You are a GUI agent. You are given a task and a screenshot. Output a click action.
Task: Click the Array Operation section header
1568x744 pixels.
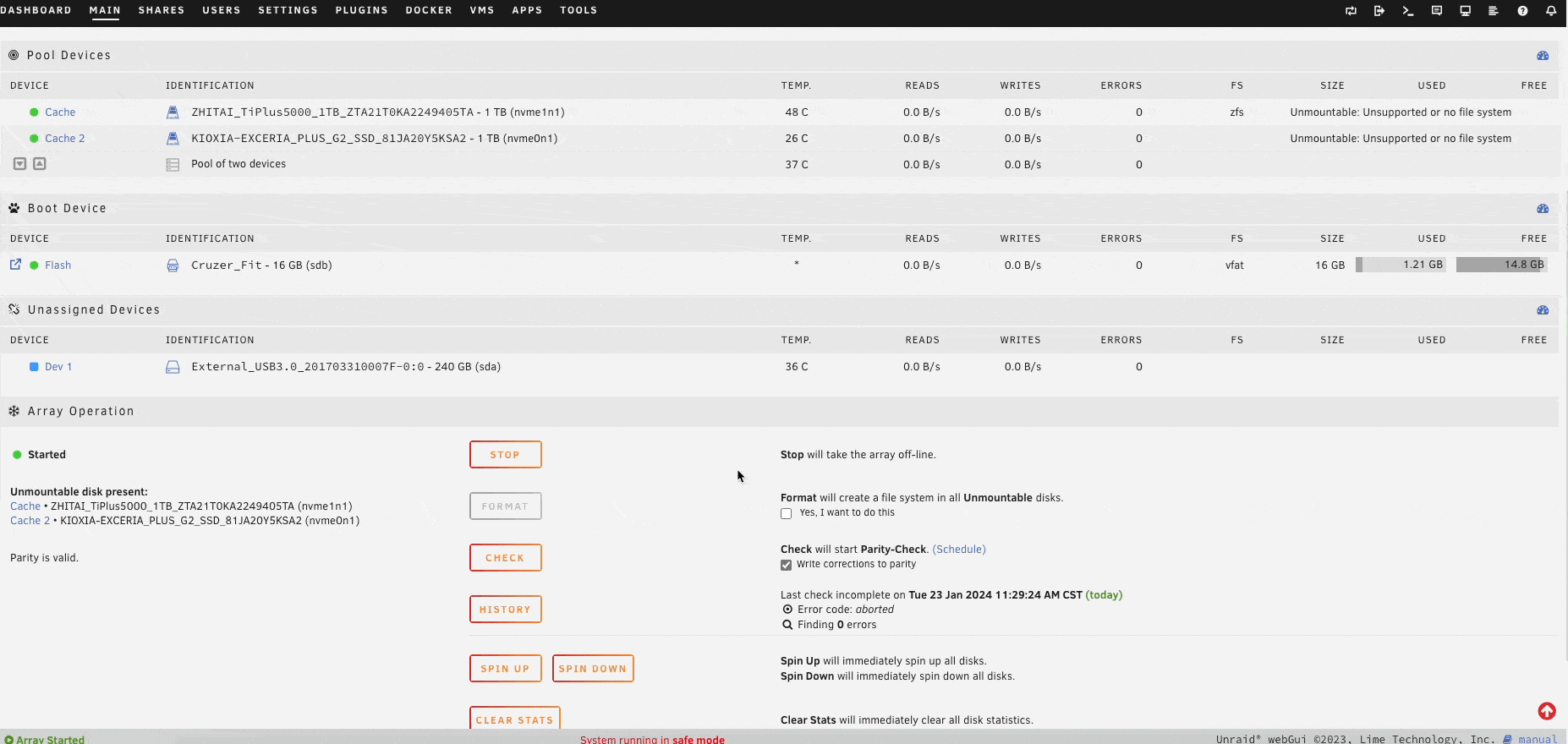pos(779,412)
